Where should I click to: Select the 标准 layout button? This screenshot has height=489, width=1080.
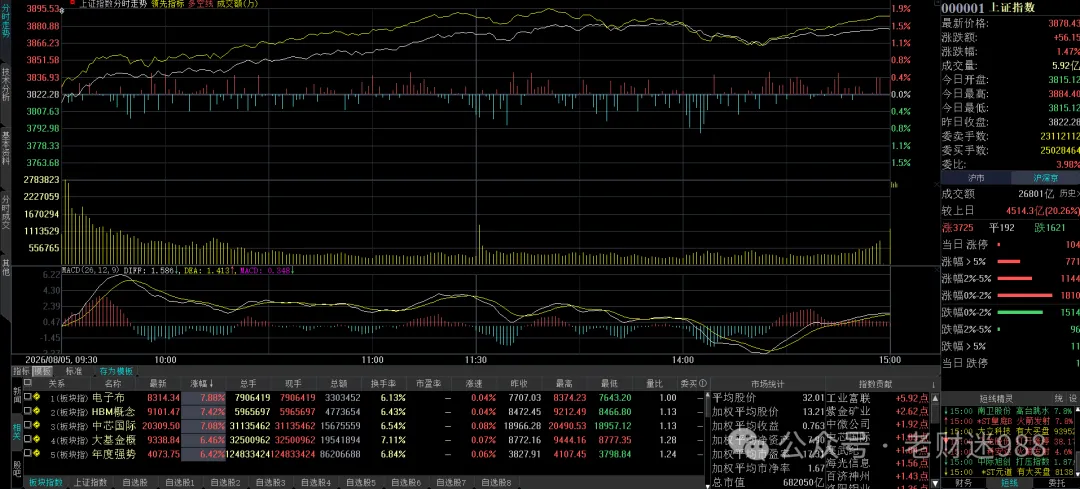pyautogui.click(x=73, y=371)
